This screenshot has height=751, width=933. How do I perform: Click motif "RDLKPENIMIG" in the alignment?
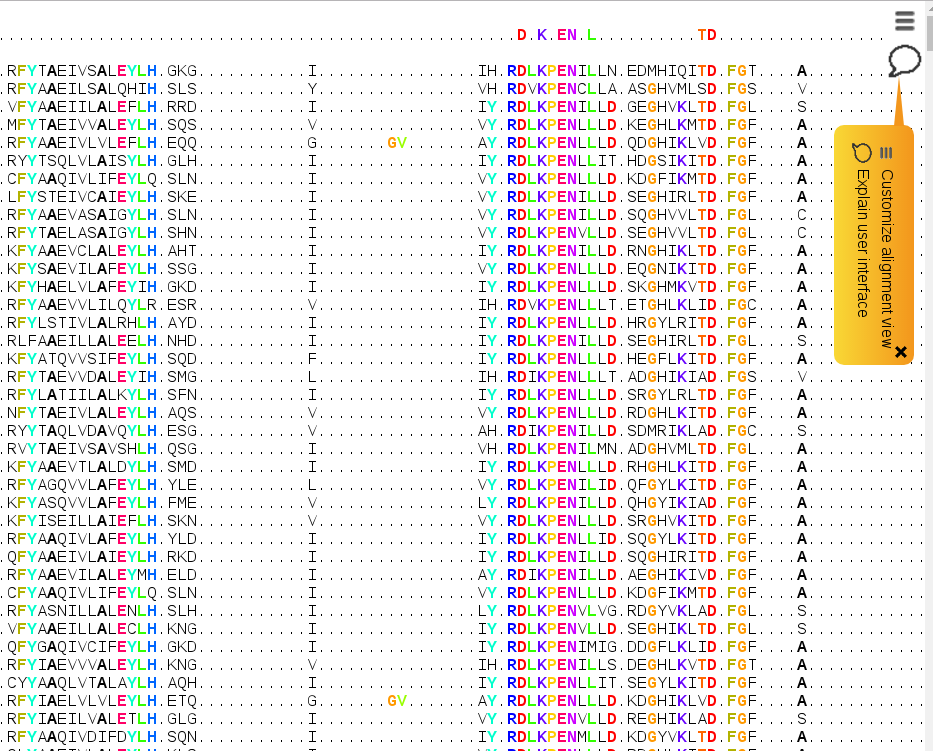(x=562, y=647)
